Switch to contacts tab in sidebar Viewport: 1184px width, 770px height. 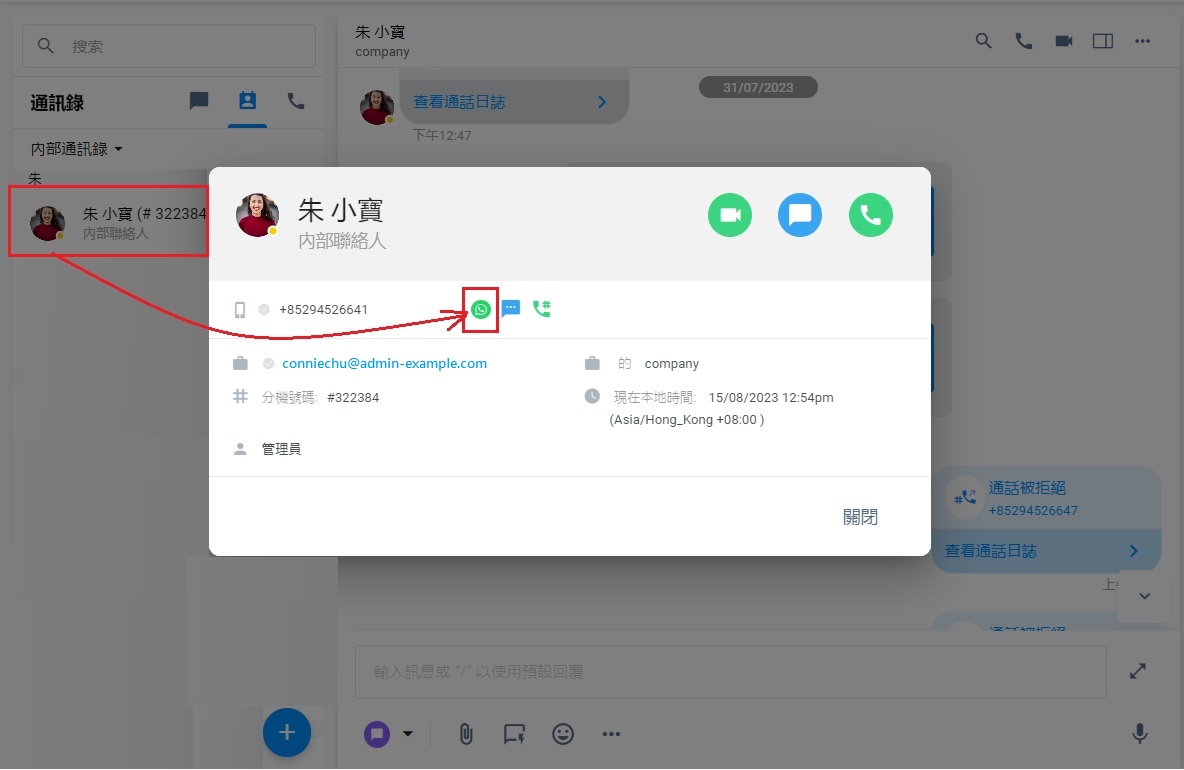[247, 100]
